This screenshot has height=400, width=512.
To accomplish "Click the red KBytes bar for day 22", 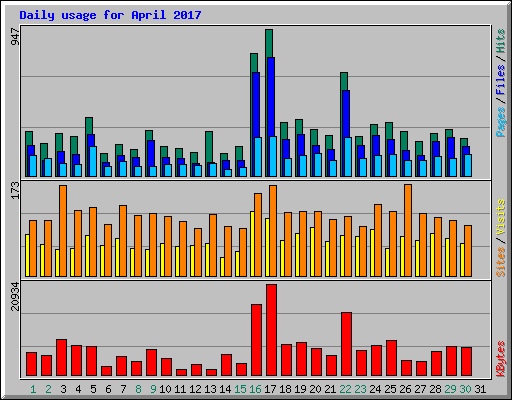I will [346, 344].
